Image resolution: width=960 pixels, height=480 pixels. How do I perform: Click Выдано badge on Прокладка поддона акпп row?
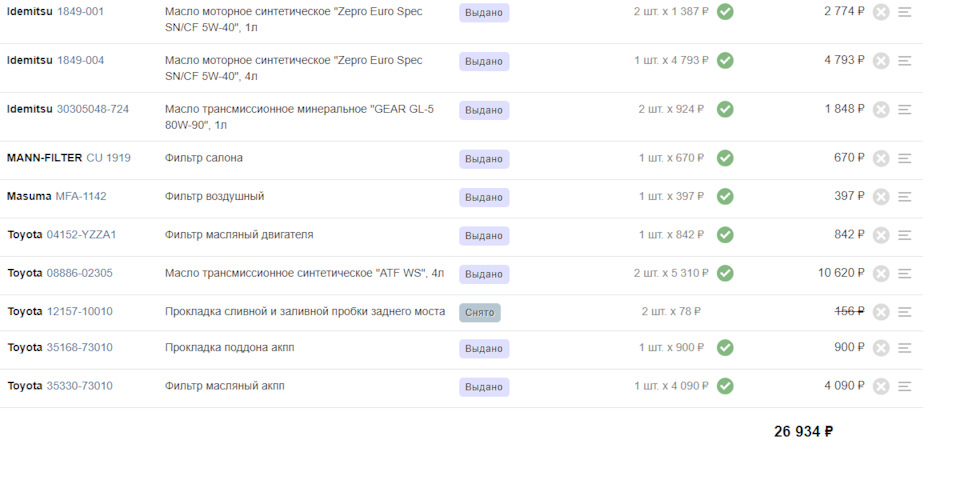(484, 349)
